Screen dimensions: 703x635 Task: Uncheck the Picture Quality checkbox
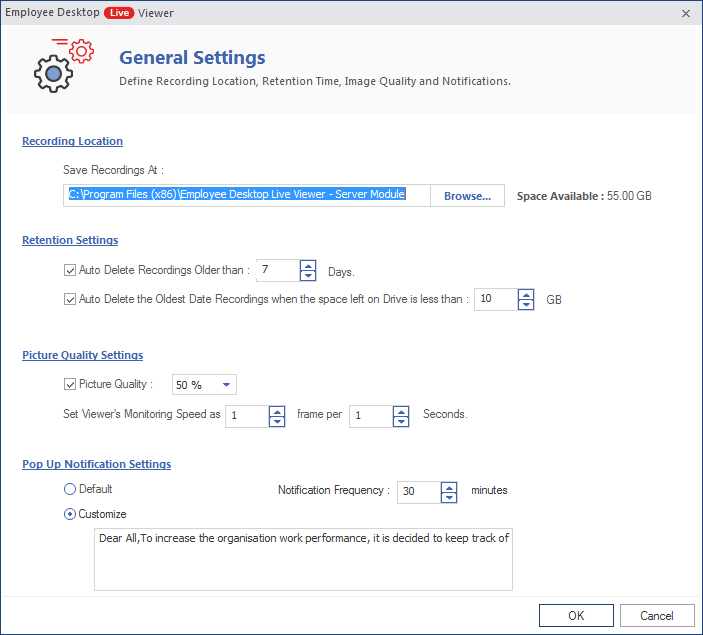tap(70, 384)
